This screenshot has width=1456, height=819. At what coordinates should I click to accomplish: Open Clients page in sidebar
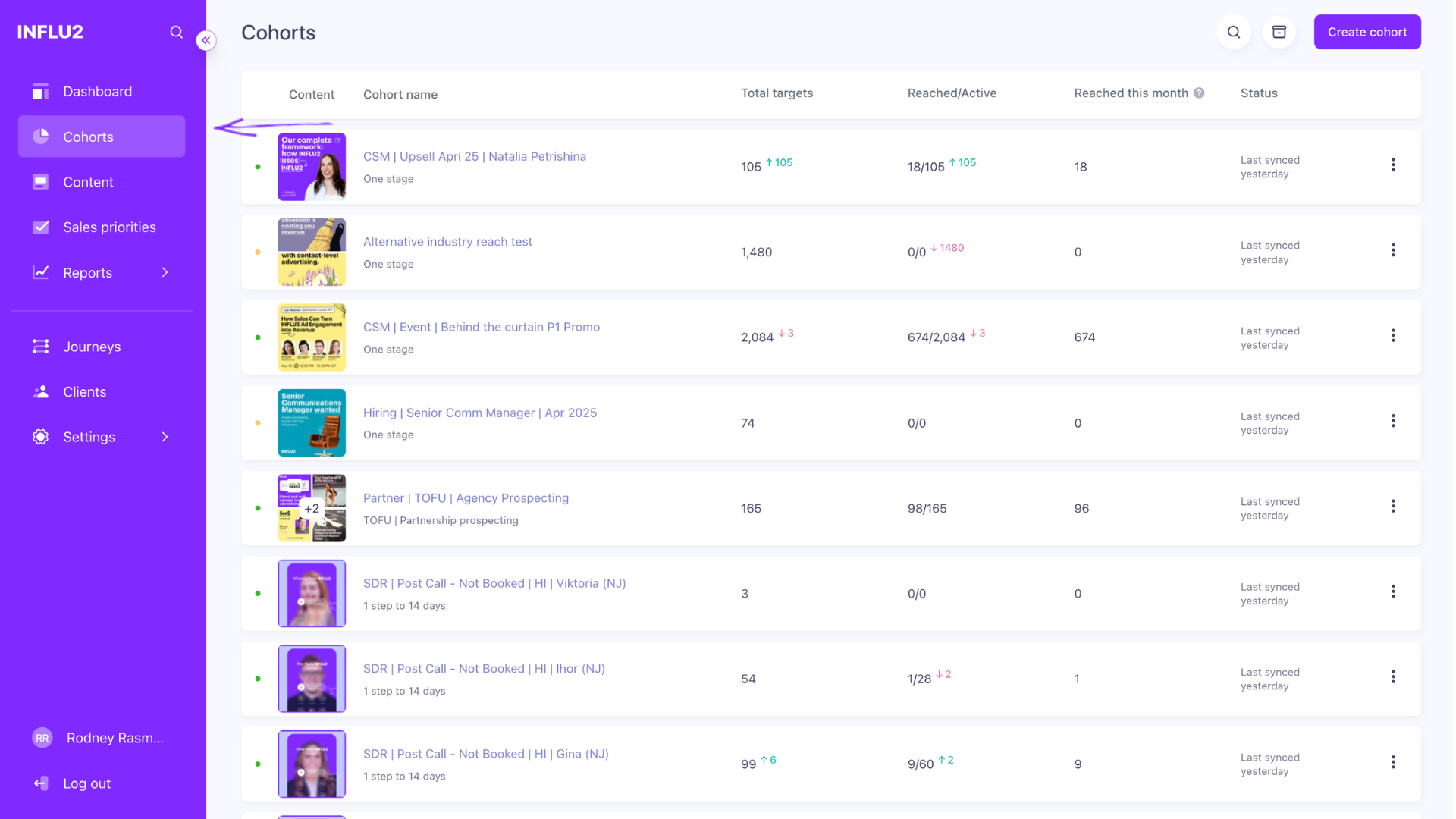(102, 392)
